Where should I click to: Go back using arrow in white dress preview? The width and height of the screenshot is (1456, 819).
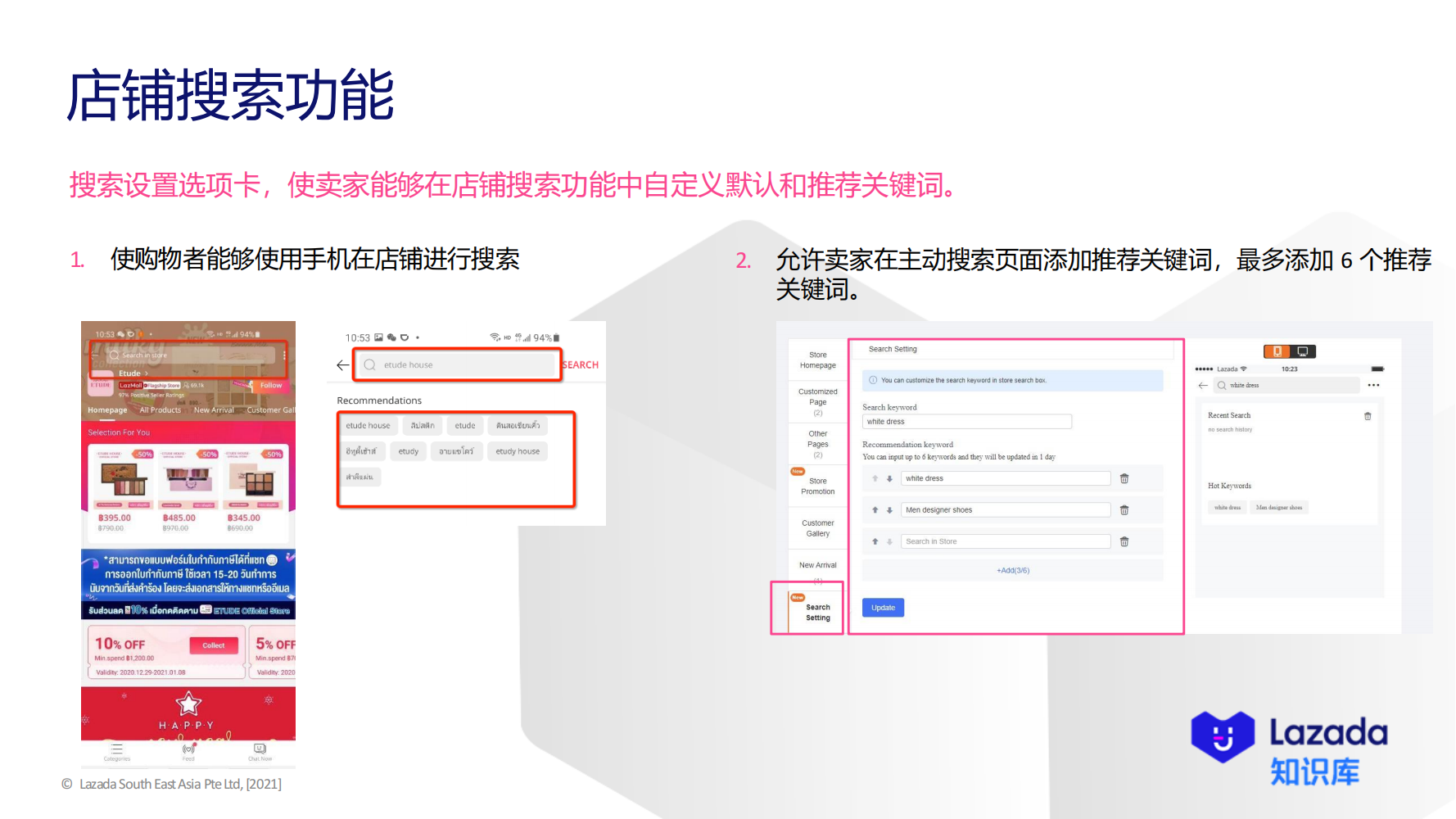[x=1203, y=385]
